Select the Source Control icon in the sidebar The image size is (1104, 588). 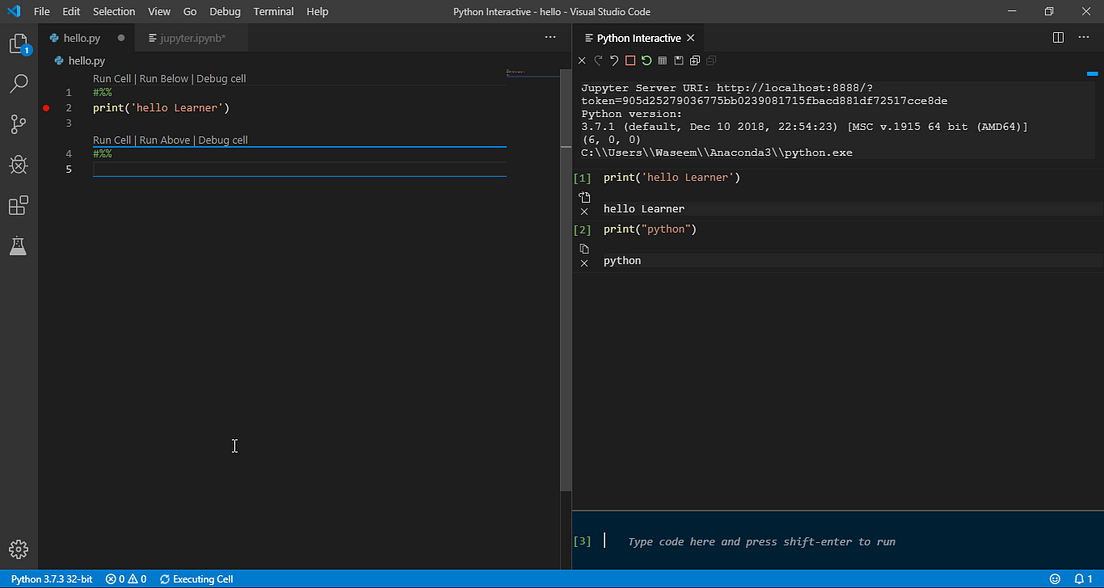pyautogui.click(x=18, y=123)
